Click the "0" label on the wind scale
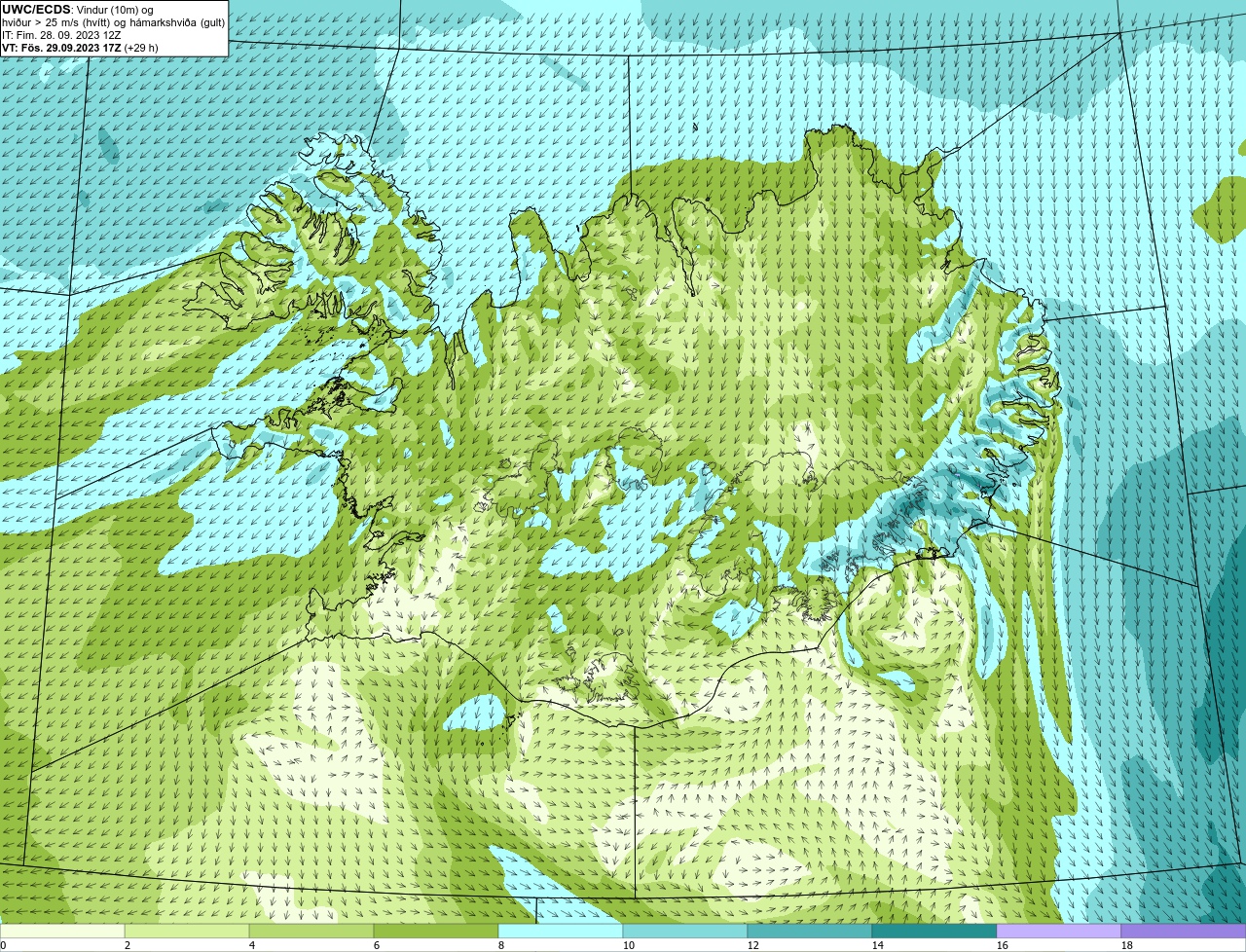1246x952 pixels. coord(3,945)
